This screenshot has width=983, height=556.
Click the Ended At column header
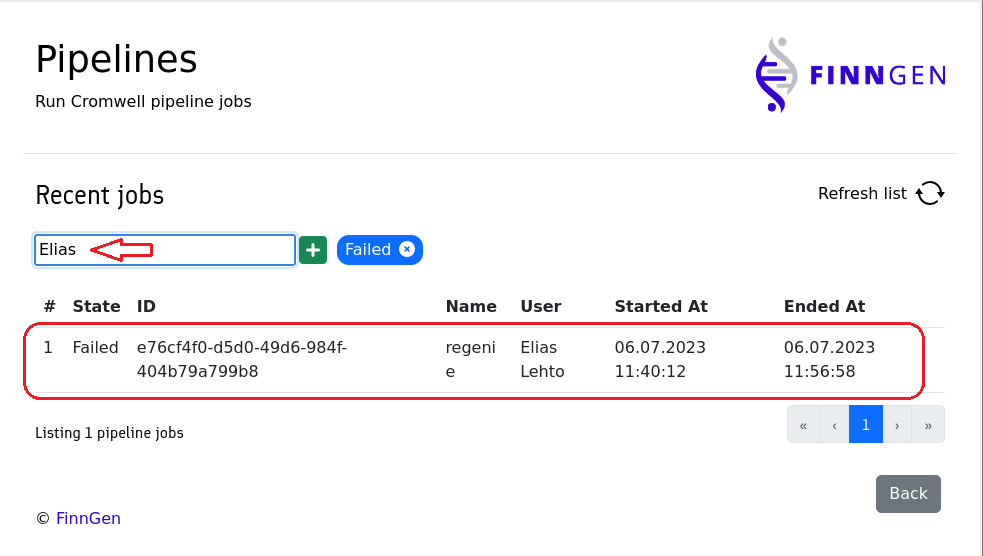[824, 306]
